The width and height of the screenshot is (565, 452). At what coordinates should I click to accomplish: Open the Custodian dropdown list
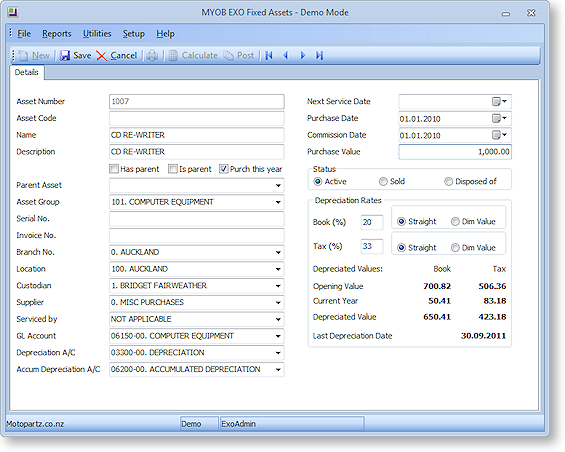278,286
